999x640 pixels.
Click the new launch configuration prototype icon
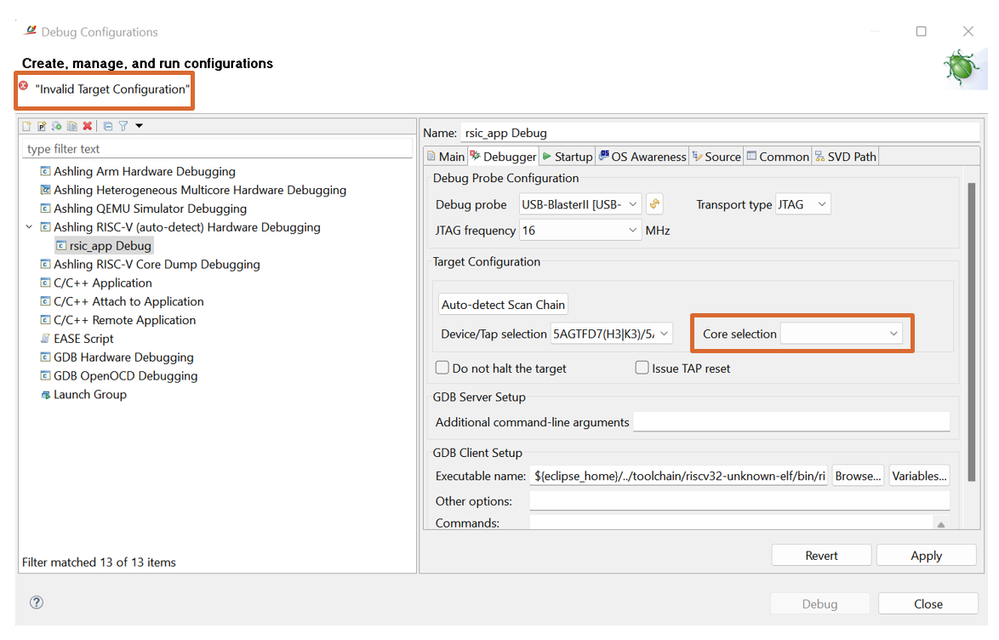41,126
